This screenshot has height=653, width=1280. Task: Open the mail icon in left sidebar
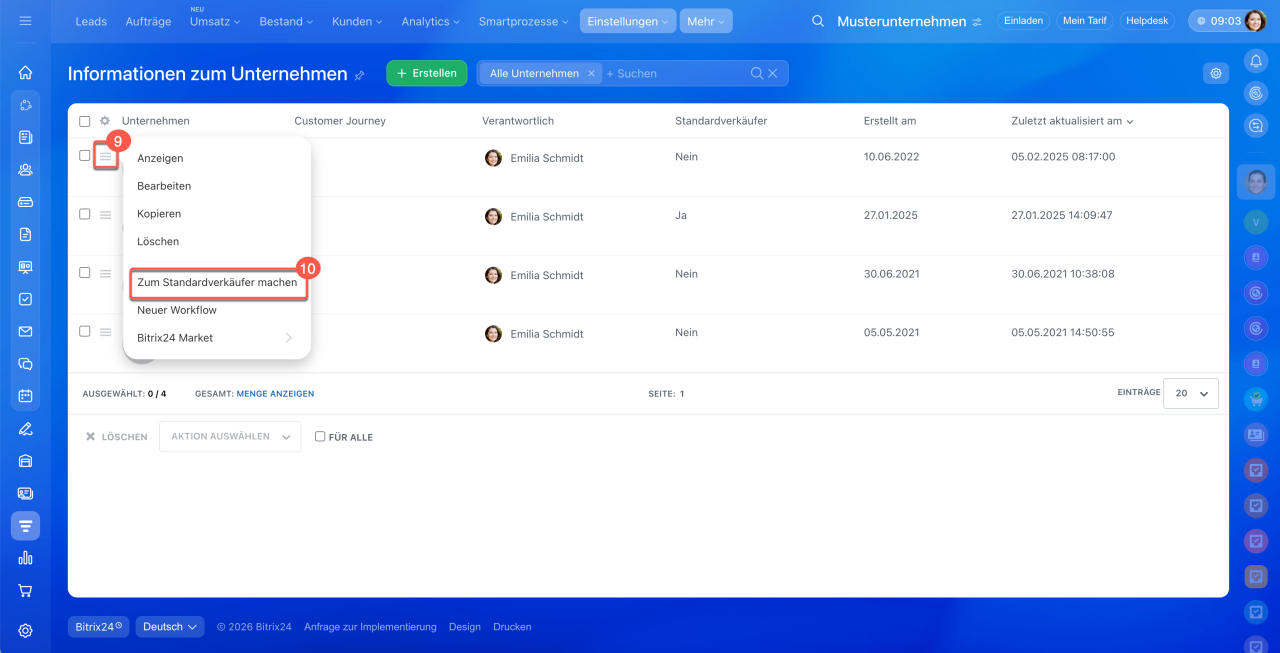tap(25, 332)
